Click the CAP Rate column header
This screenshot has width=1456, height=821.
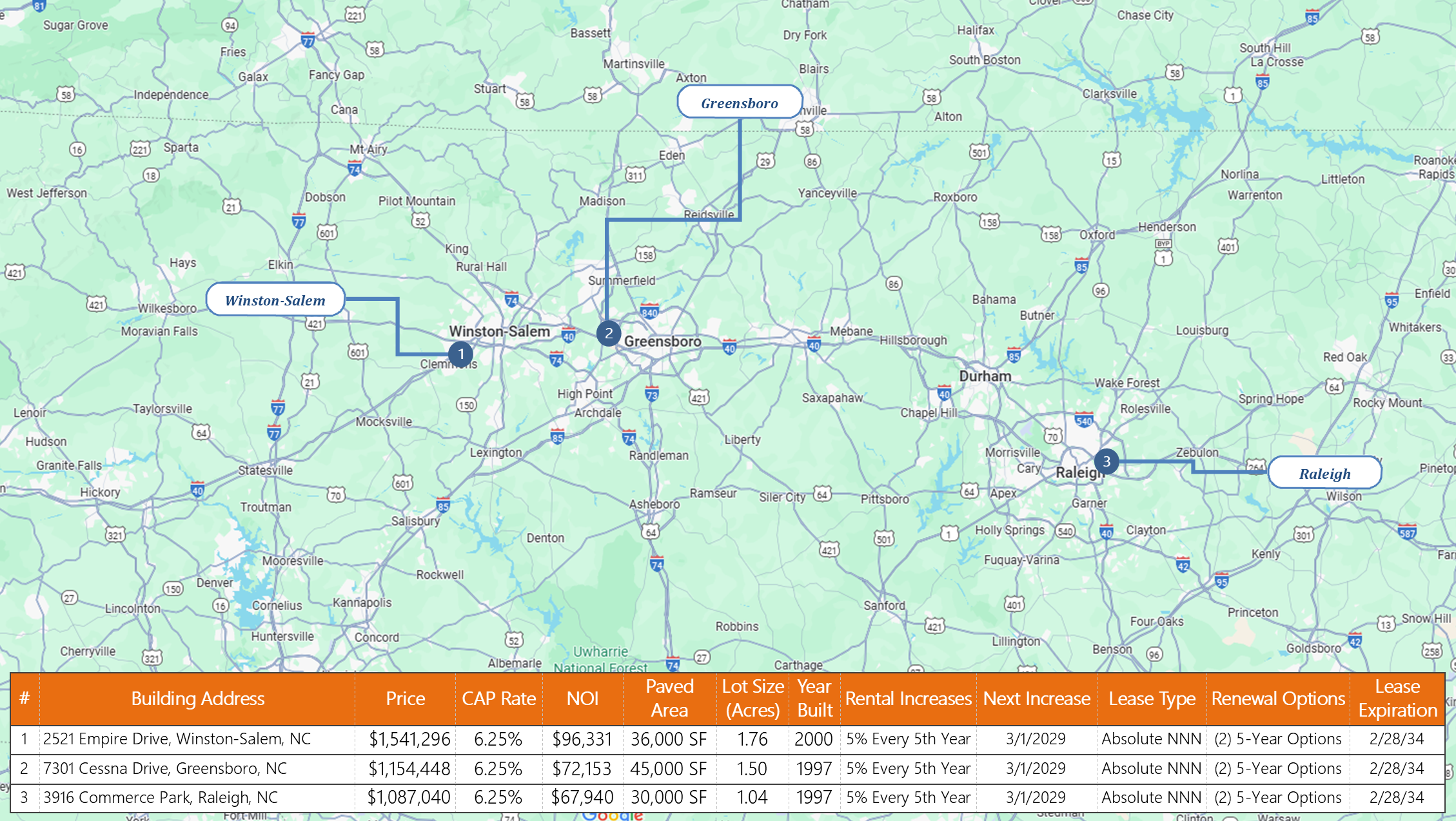[x=498, y=699]
